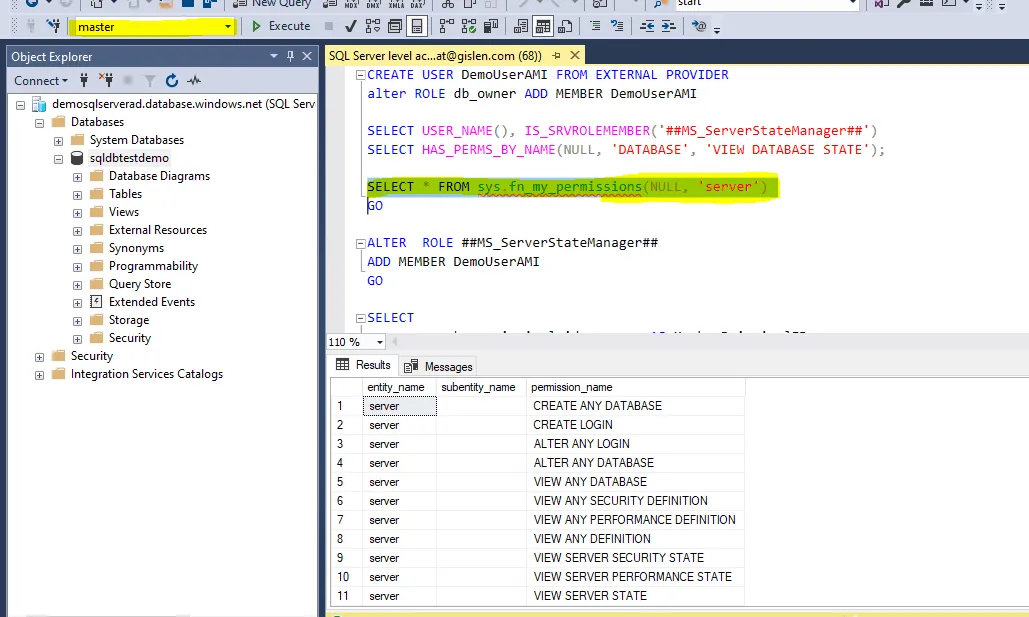Click the Decrease Indent icon
The height and width of the screenshot is (617, 1029).
tap(647, 26)
